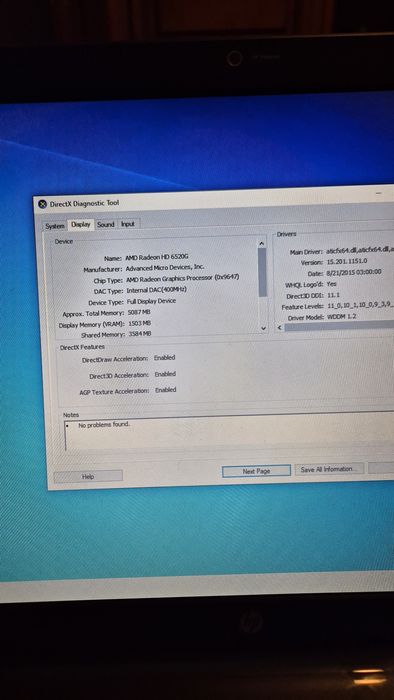Screen dimensions: 394x700
Task: Click manufacturer Advanced Micro Devices, Inc.
Action: [165, 267]
